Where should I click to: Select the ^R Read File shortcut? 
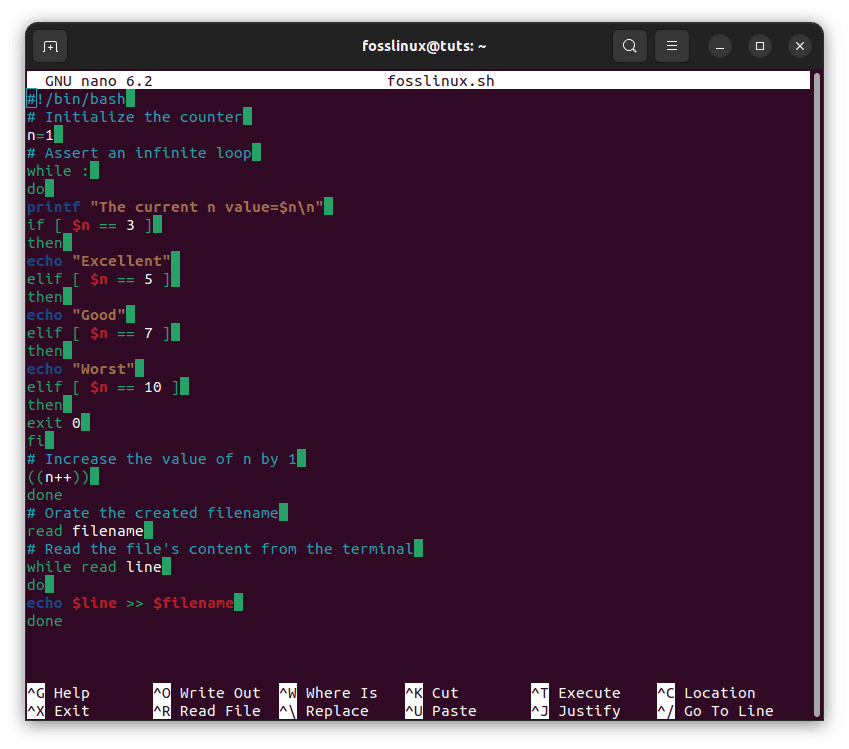206,711
